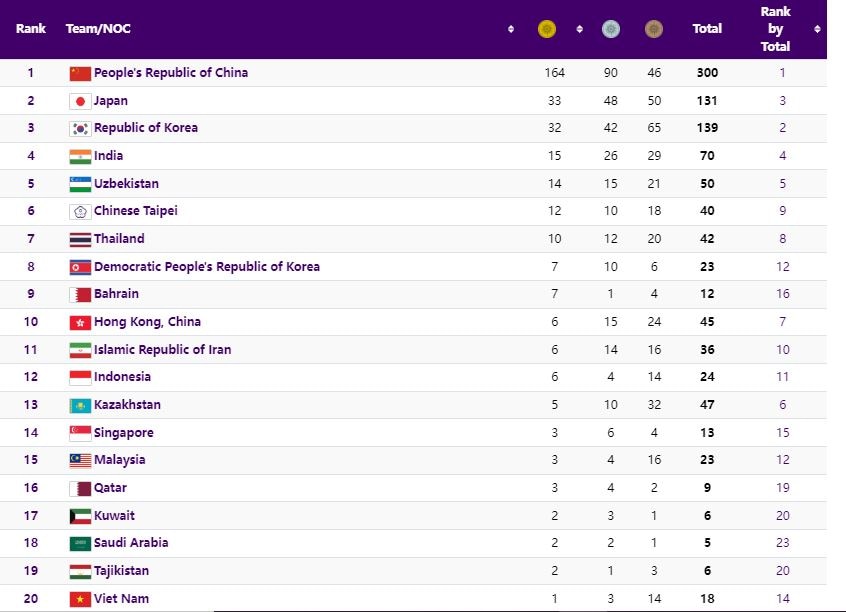Click the gold medal column icon
Screen dimensions: 846x612
click(x=546, y=29)
